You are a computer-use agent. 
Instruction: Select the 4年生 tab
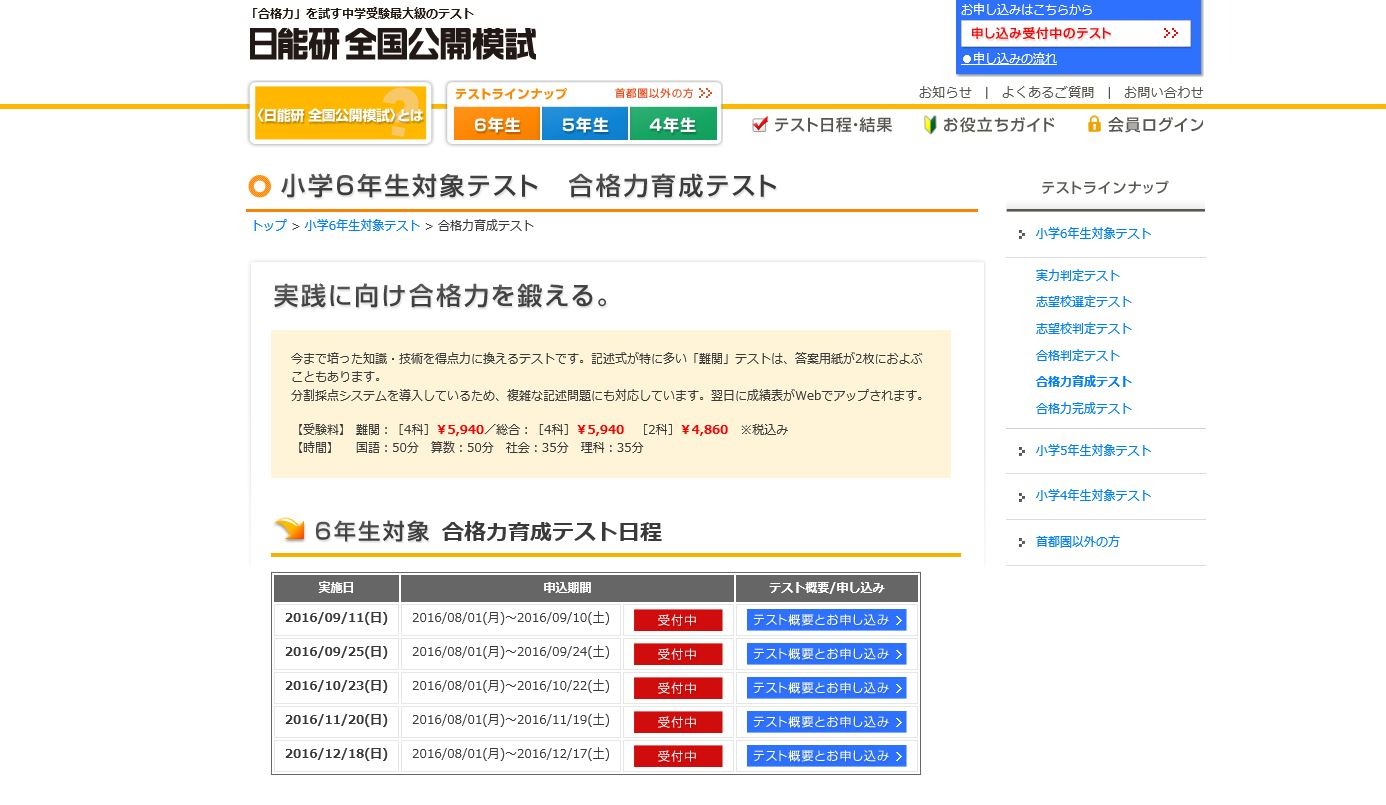[673, 124]
